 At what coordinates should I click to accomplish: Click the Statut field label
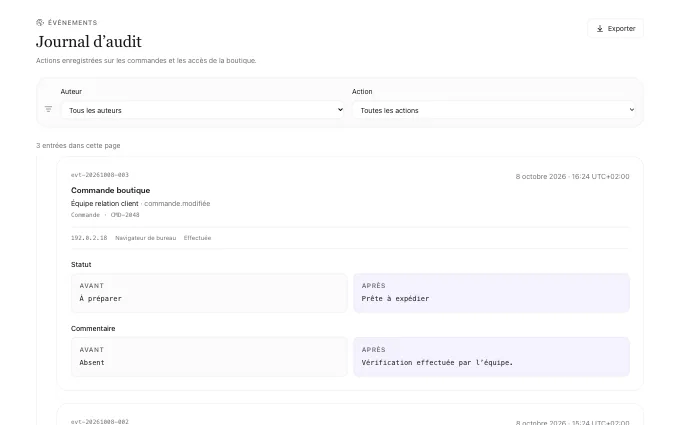coord(81,265)
